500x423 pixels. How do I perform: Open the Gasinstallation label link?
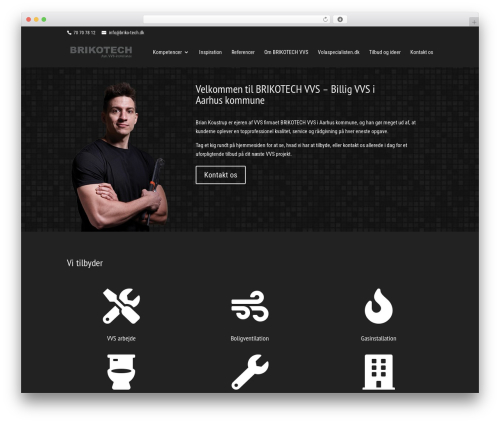coord(378,339)
